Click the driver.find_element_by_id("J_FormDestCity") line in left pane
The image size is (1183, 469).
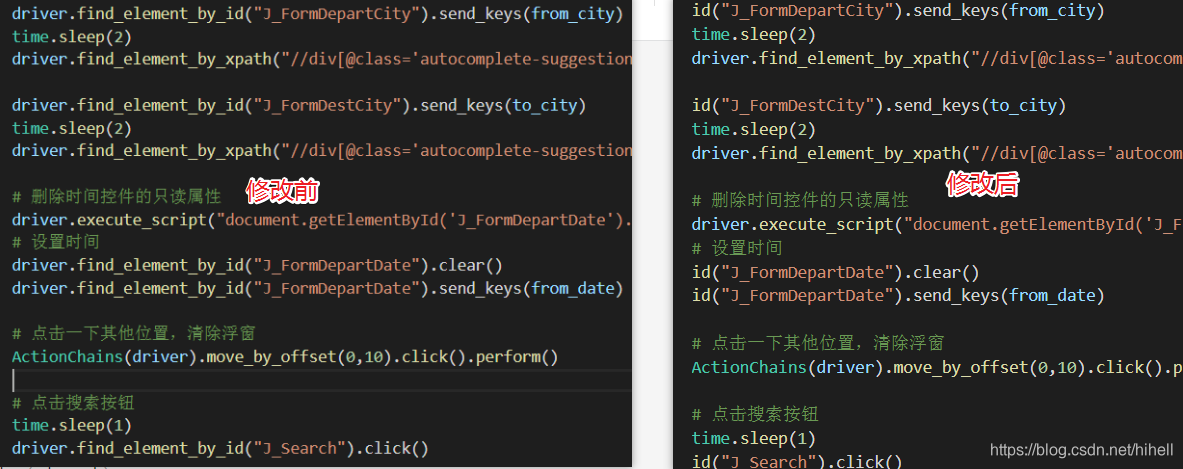coord(299,105)
